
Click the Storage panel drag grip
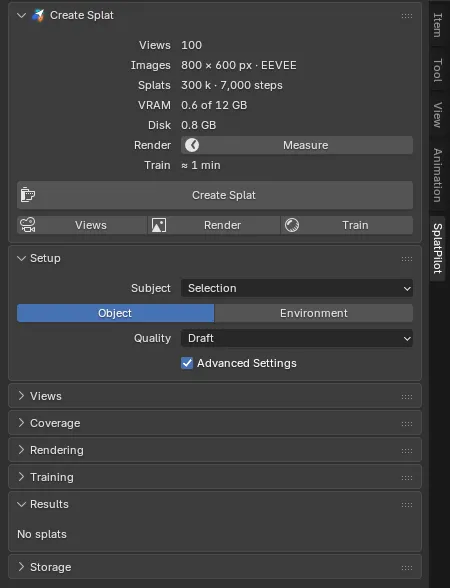click(407, 568)
